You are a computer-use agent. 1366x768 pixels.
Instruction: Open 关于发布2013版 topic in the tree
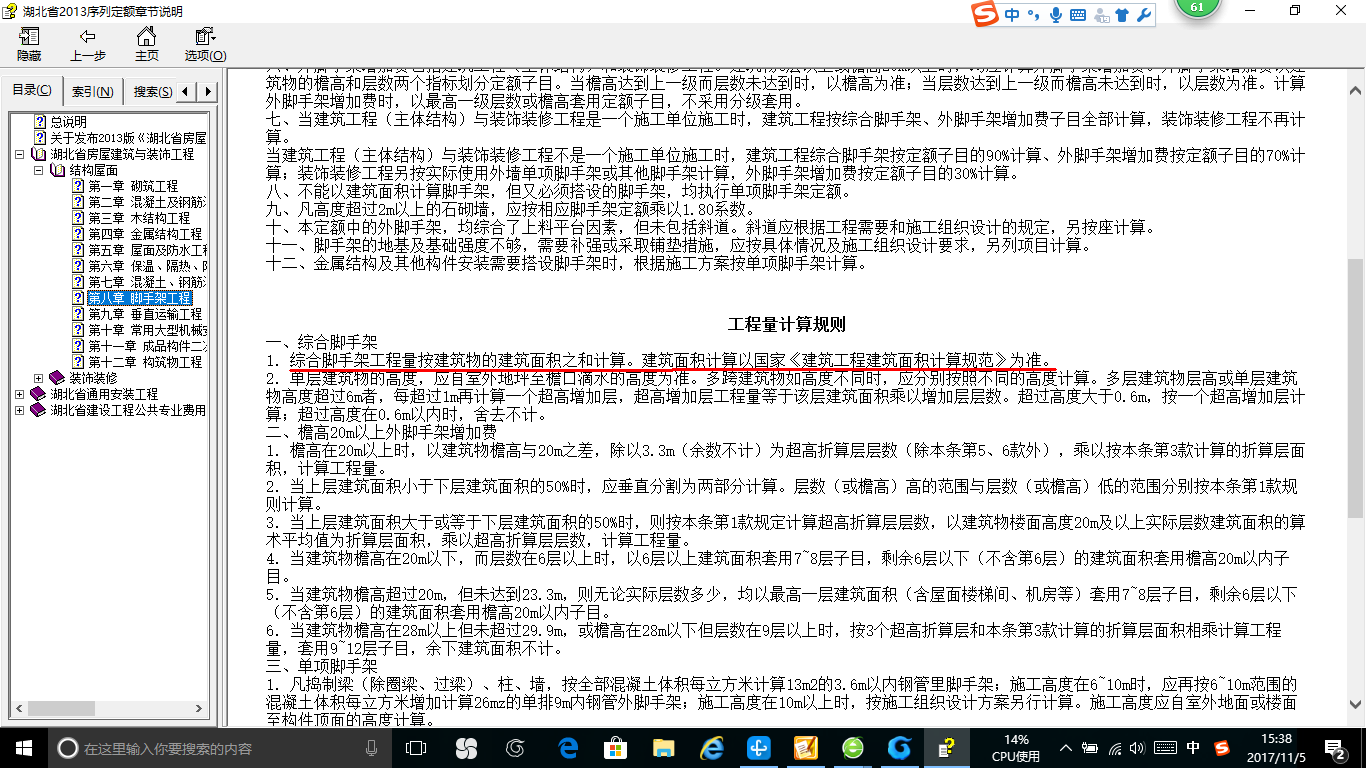(128, 138)
